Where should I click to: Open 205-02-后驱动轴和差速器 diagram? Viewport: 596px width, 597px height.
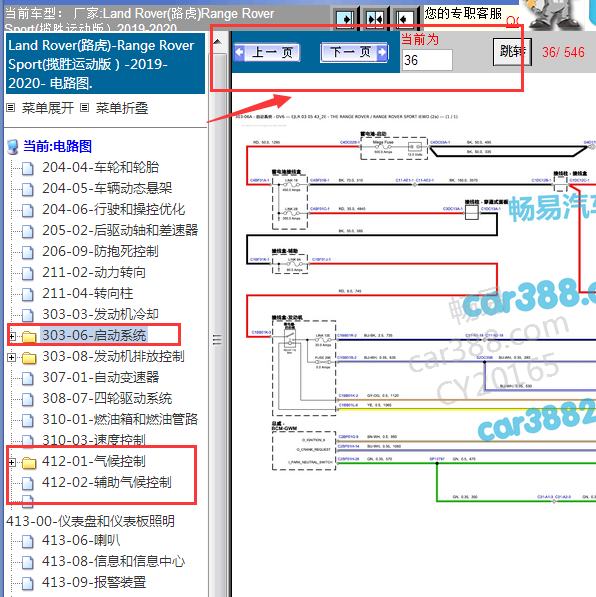click(x=120, y=230)
